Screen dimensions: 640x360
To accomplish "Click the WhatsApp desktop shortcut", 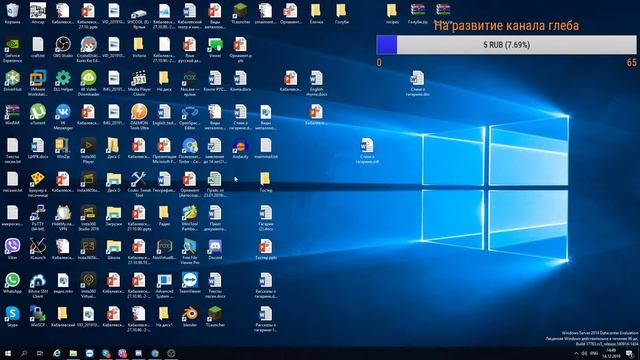I will tap(12, 283).
